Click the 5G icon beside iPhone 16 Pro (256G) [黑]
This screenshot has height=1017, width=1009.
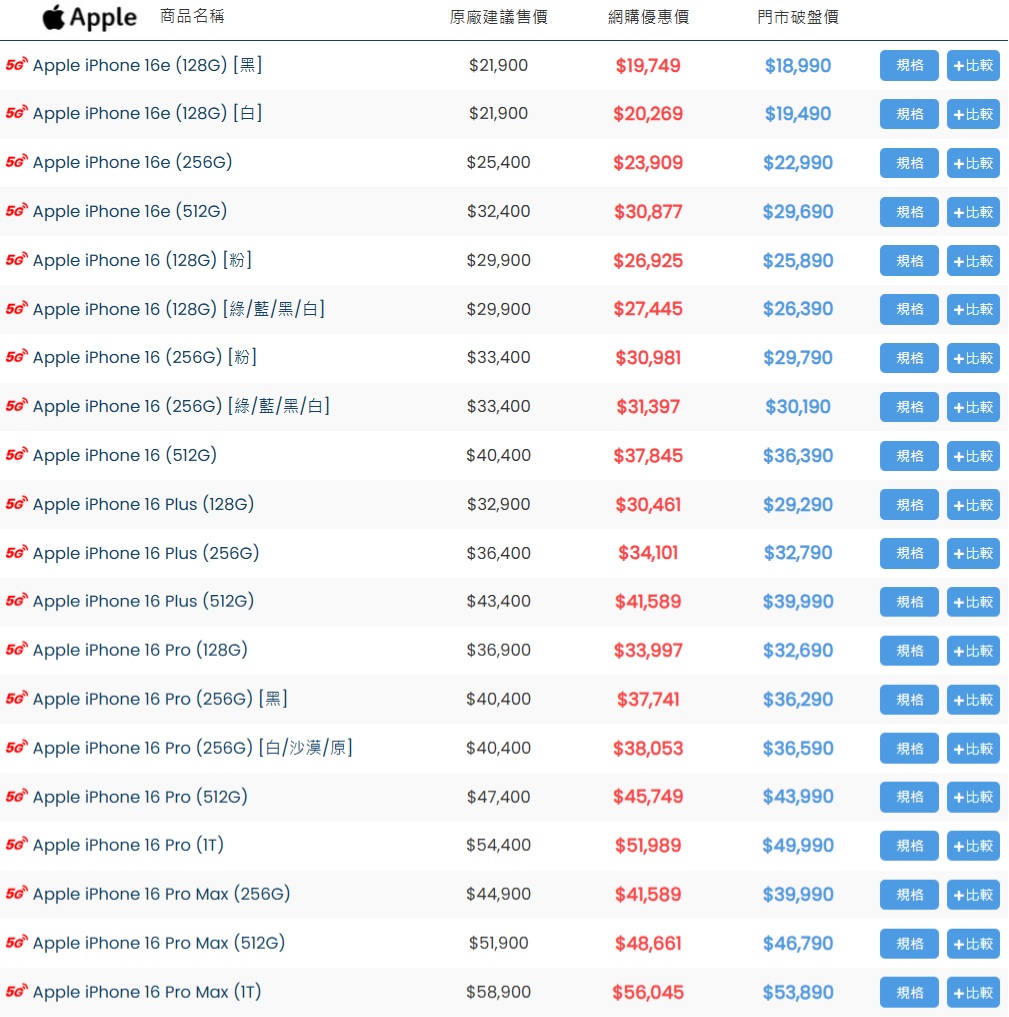click(16, 699)
